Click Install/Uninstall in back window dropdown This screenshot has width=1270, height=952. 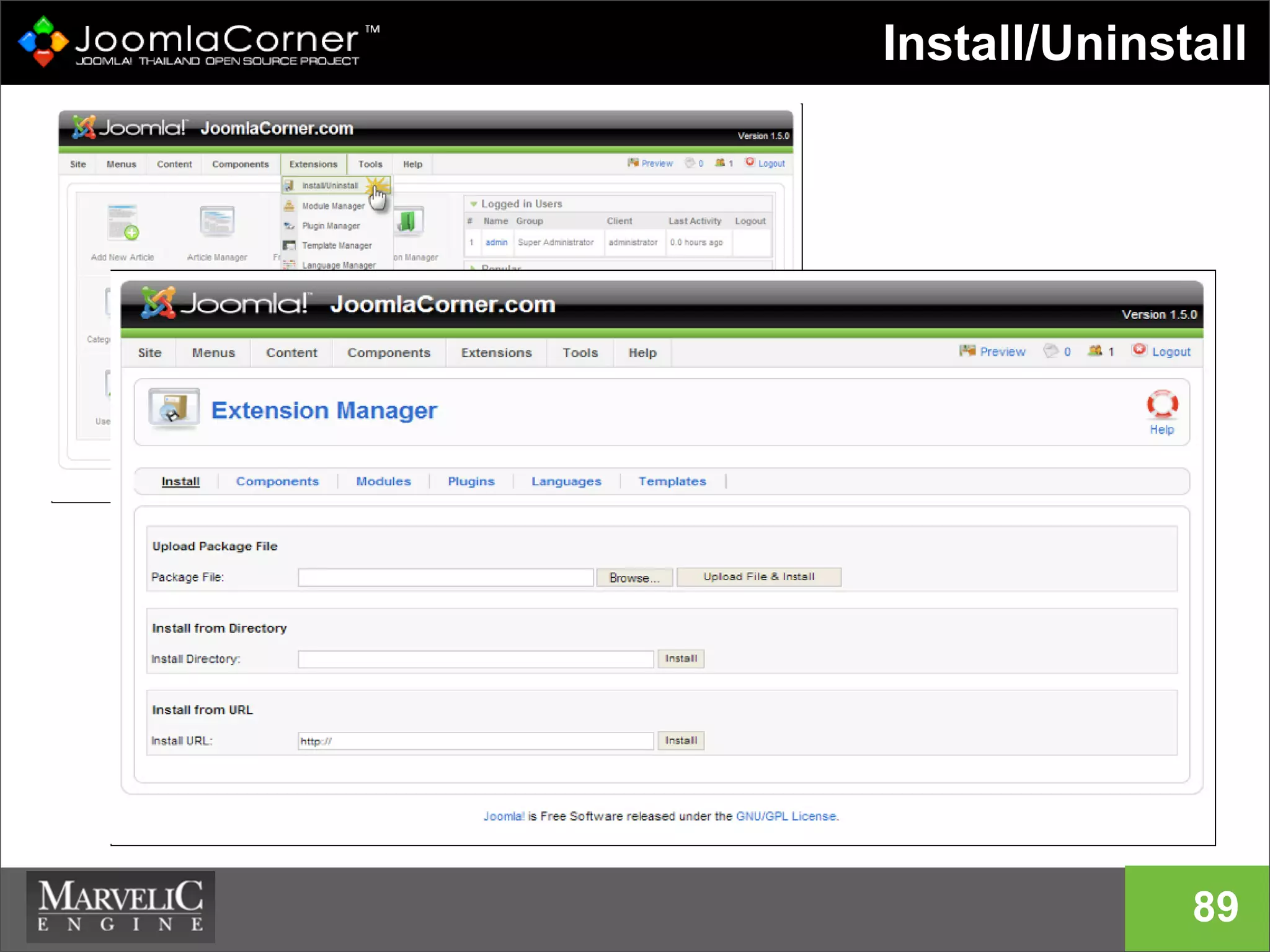(330, 185)
